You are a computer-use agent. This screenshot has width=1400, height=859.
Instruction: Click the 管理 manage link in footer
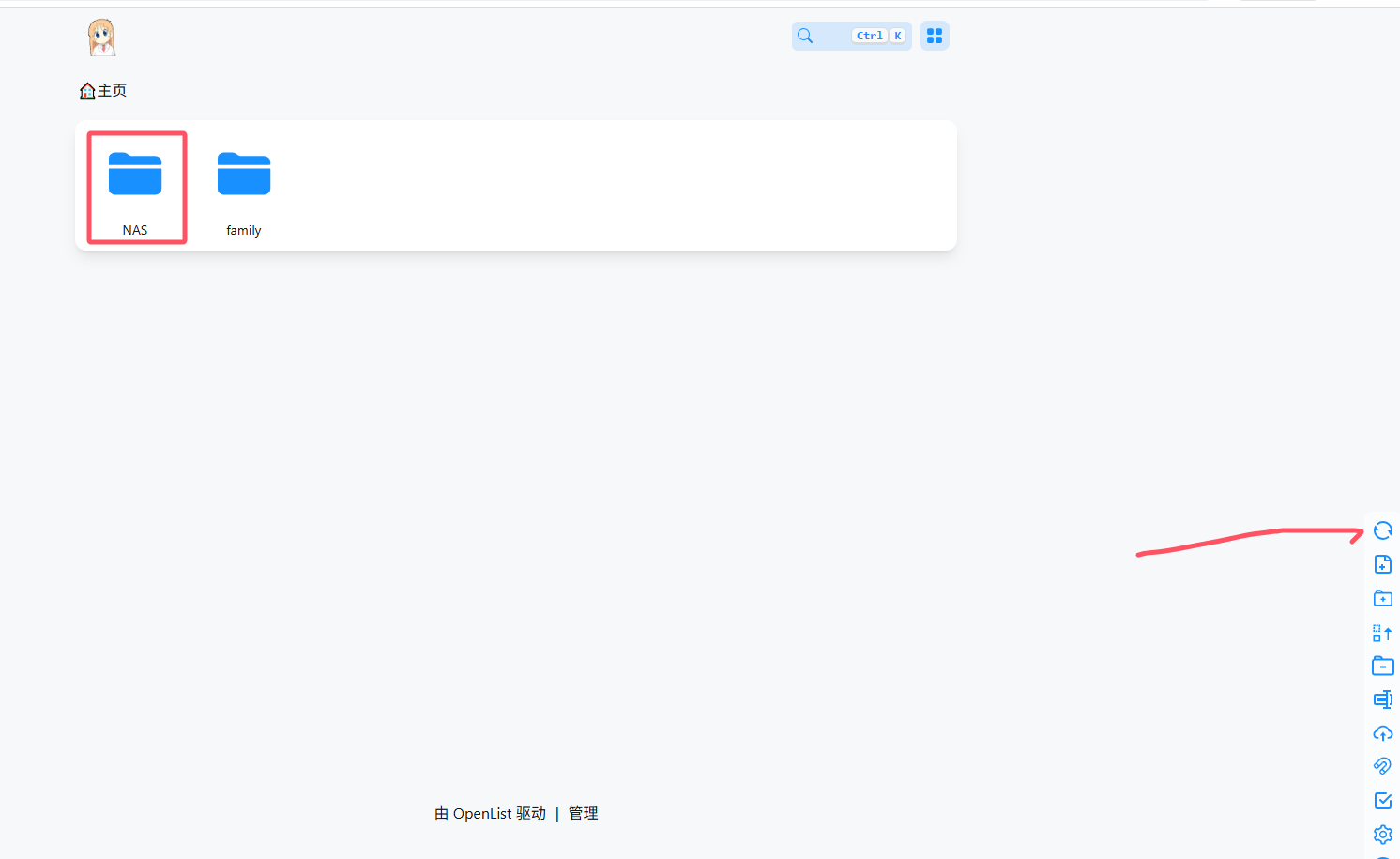tap(583, 814)
